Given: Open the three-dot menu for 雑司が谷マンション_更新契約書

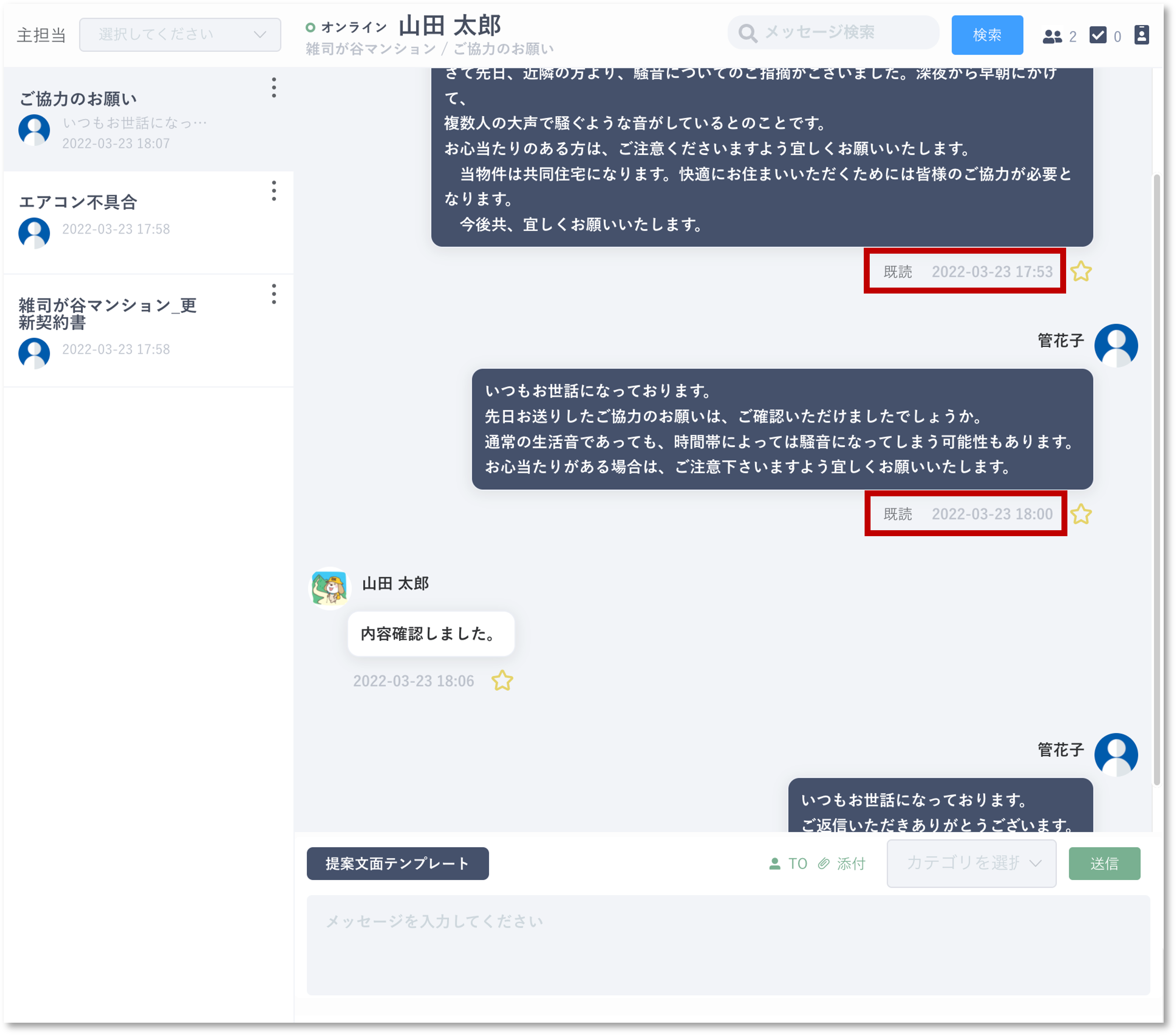Looking at the screenshot, I should (274, 294).
